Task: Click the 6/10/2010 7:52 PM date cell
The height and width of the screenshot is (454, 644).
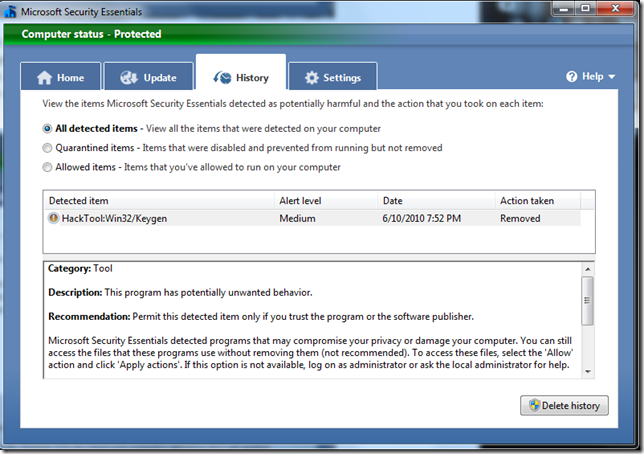Action: (x=421, y=219)
